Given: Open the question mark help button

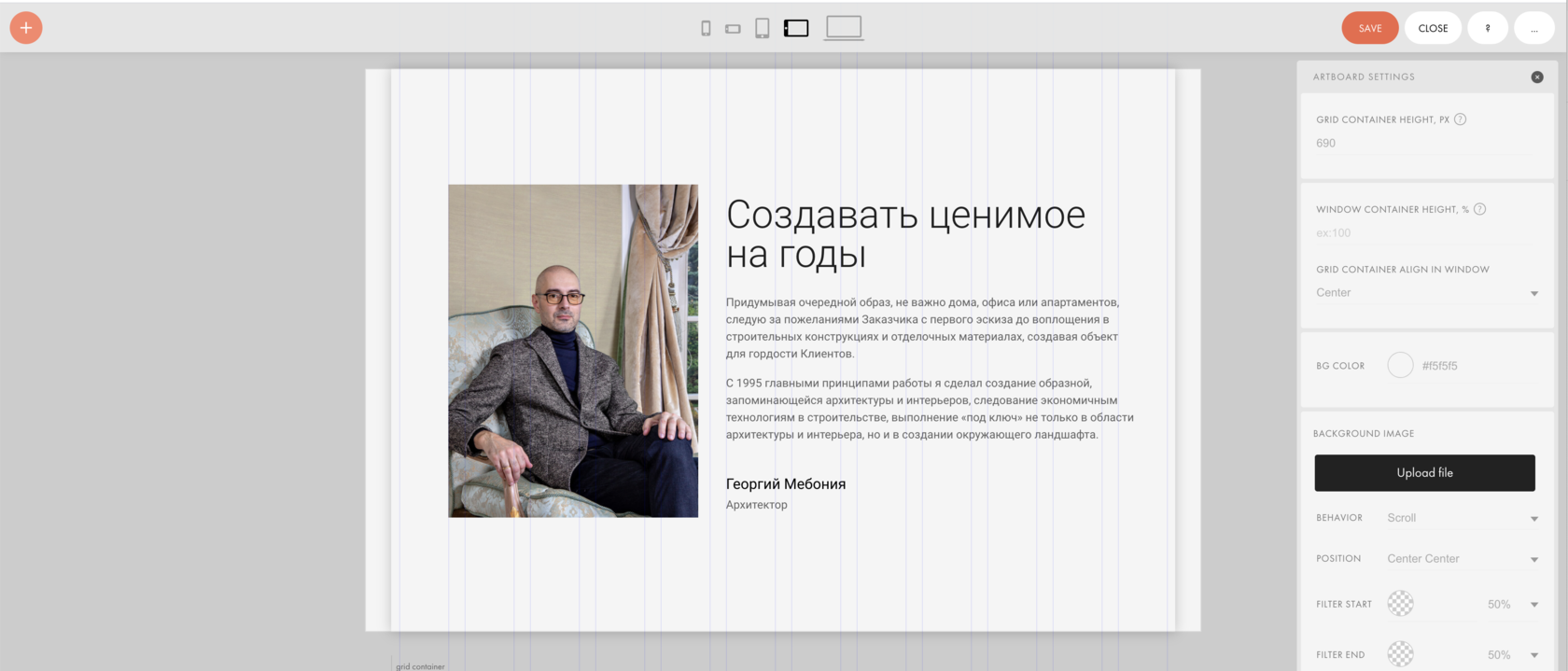Looking at the screenshot, I should click(x=1488, y=28).
